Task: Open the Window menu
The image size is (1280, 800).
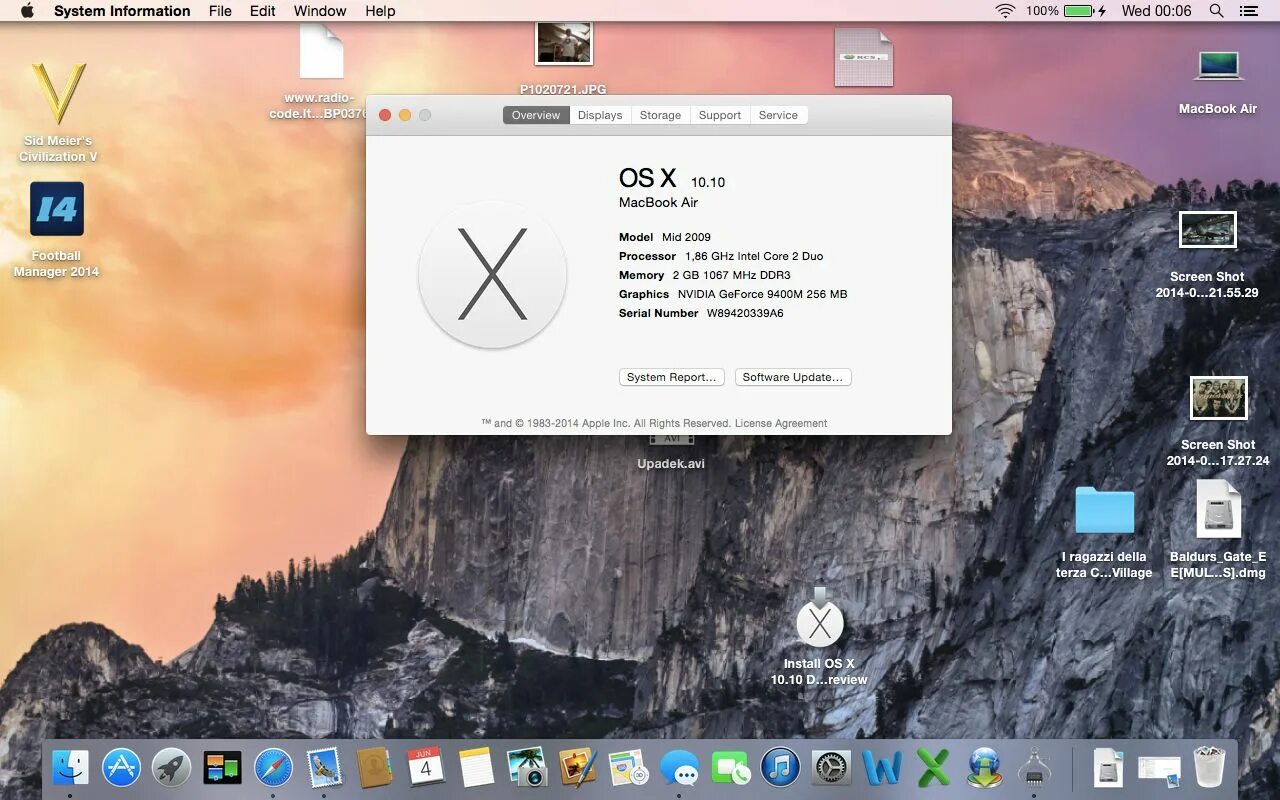Action: [320, 11]
